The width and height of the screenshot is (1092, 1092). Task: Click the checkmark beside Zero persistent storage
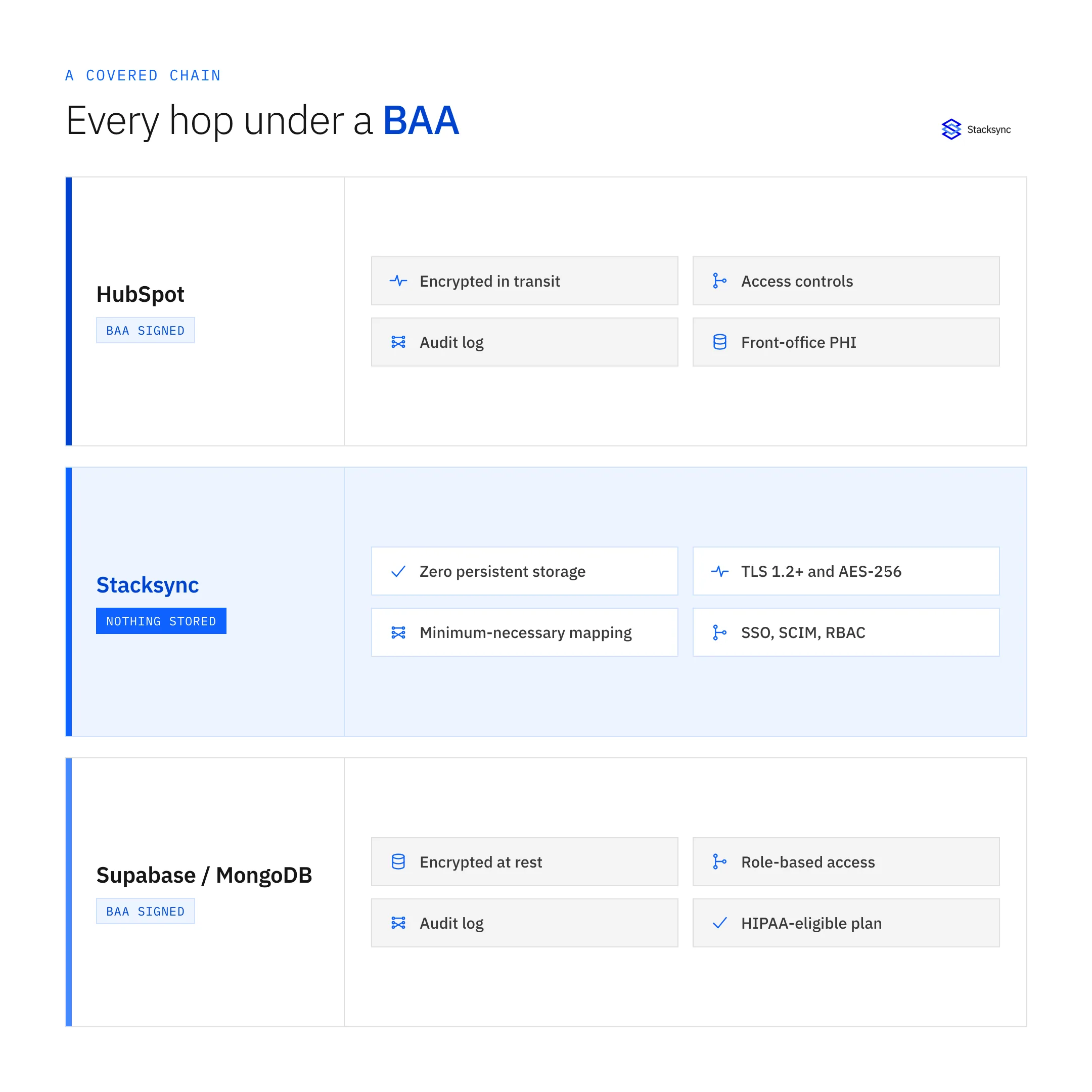pyautogui.click(x=398, y=571)
